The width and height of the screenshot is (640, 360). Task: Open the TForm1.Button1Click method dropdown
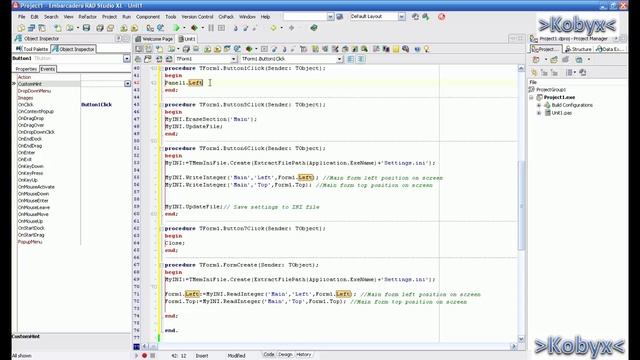(340, 59)
